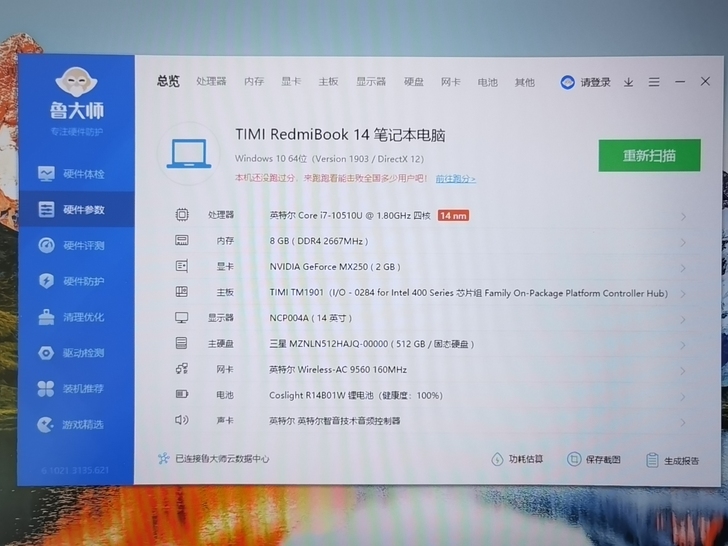The image size is (728, 546).
Task: Expand the 内存 8 GB row arrow
Action: click(x=683, y=242)
